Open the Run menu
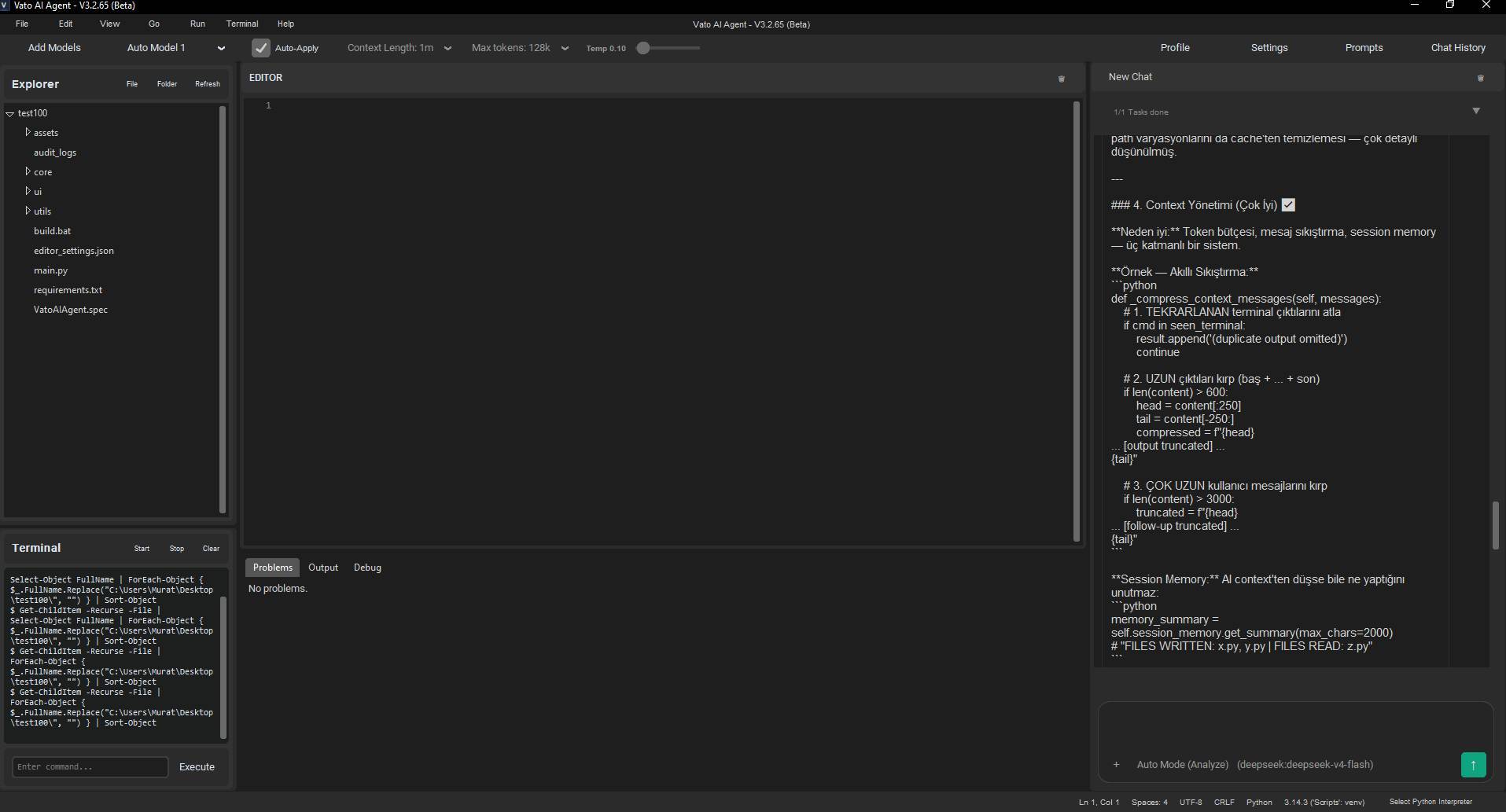Screen dimensions: 1506x812 pos(197,24)
